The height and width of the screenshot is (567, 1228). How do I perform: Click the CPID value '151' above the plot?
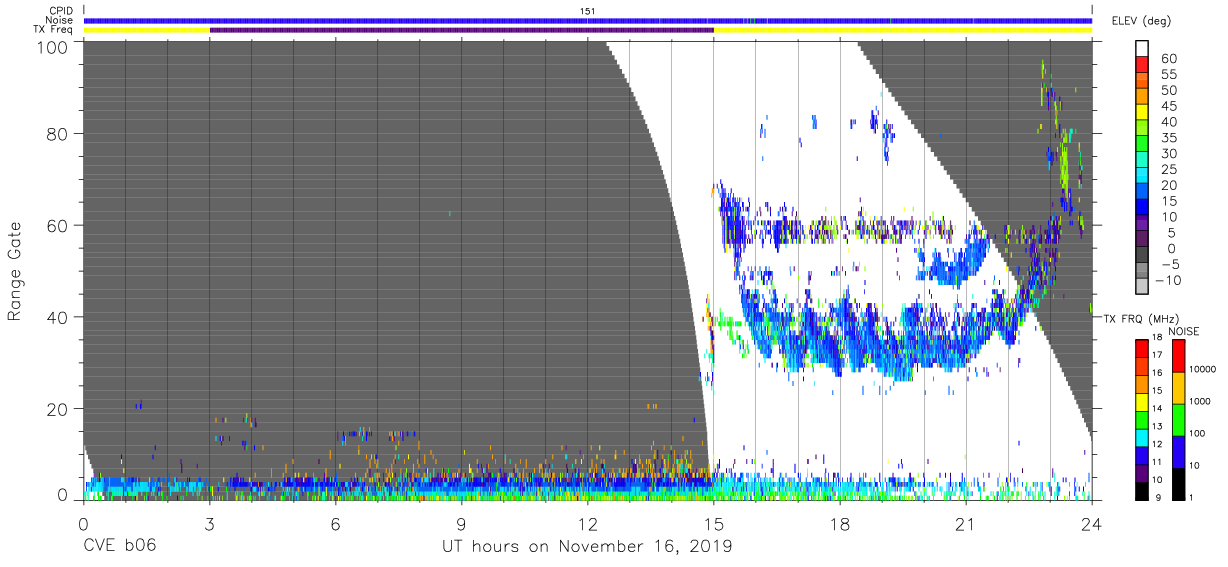click(x=588, y=10)
